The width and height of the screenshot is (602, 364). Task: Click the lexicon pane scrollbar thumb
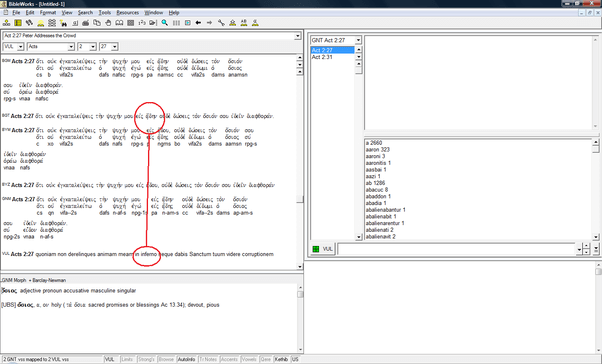[300, 294]
